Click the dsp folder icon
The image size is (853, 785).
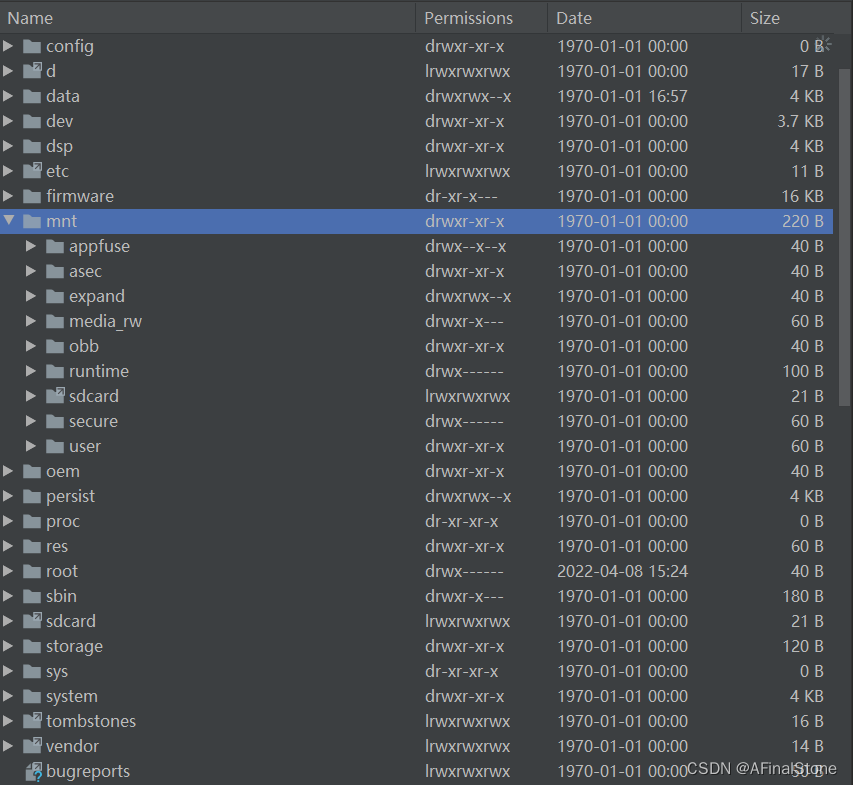coord(32,146)
